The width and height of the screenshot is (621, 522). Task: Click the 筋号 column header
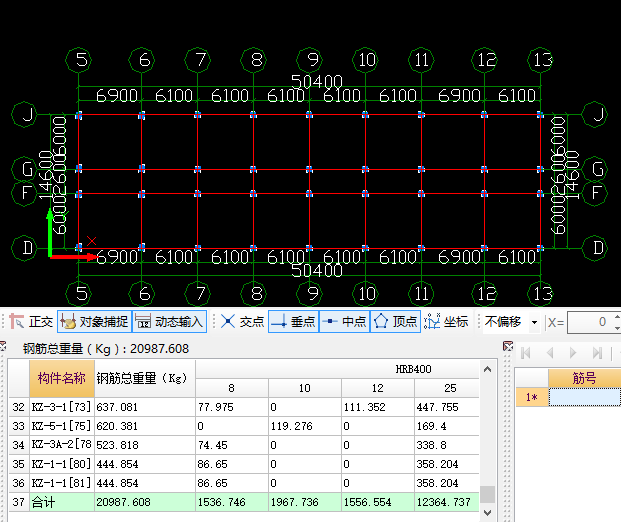click(x=584, y=378)
